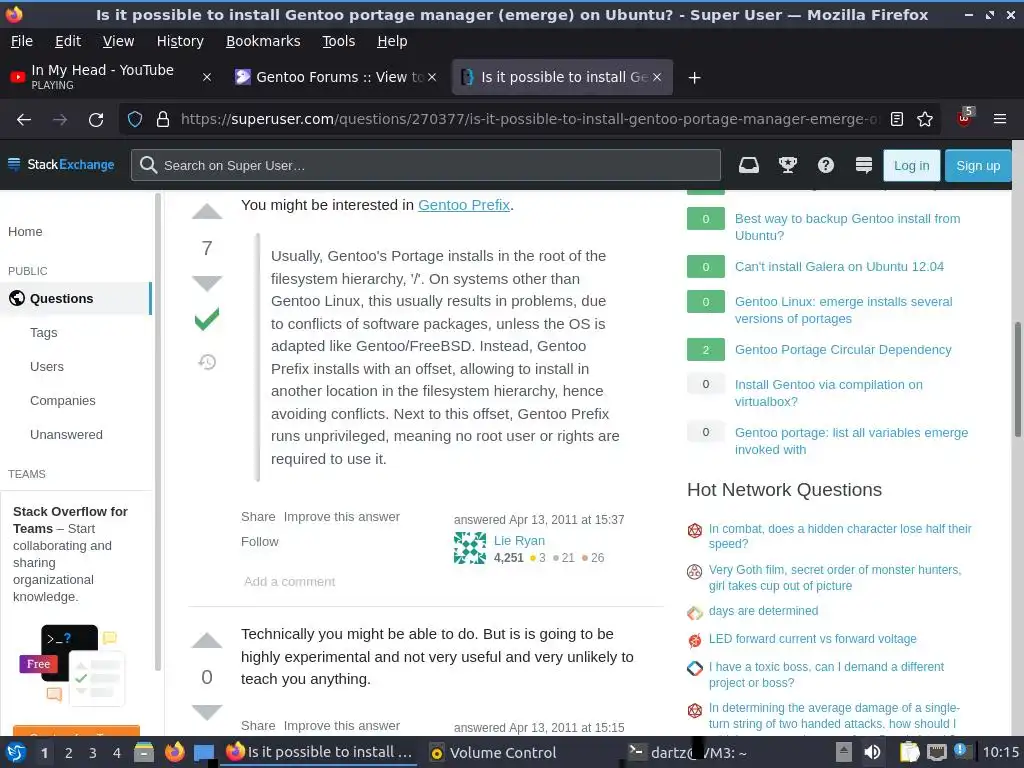Open 'LED forward current vs forward voltage'

point(812,639)
